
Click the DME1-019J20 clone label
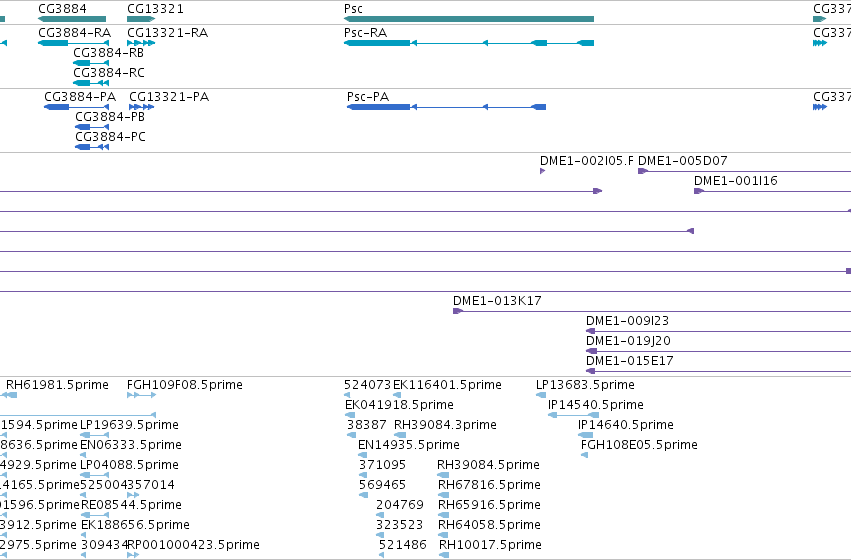[628, 341]
